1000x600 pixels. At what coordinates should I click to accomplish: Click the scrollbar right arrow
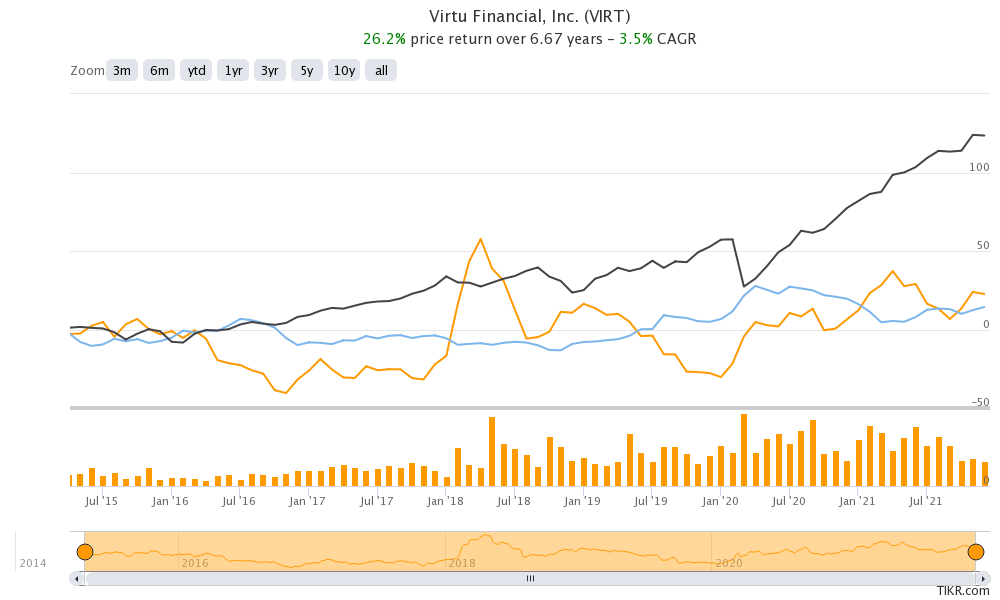[x=983, y=579]
